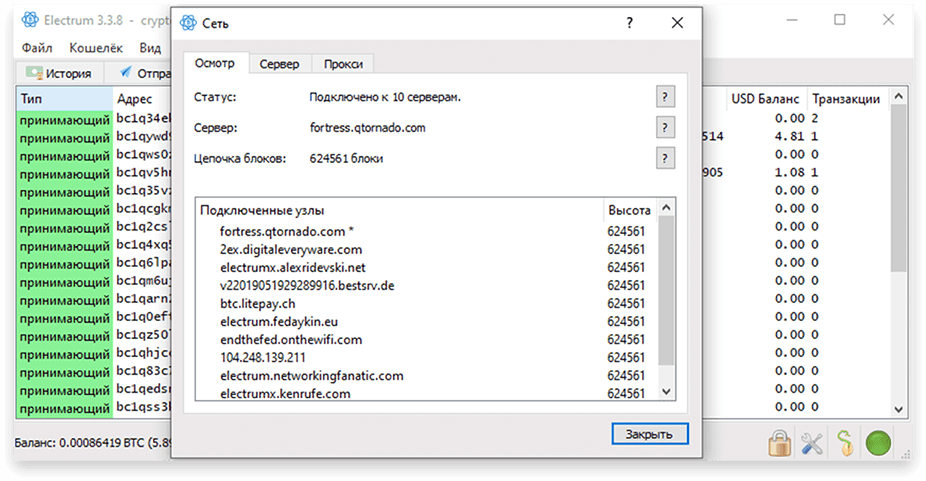The image size is (926, 481).
Task: Switch to the Сервер tab
Action: coord(279,64)
